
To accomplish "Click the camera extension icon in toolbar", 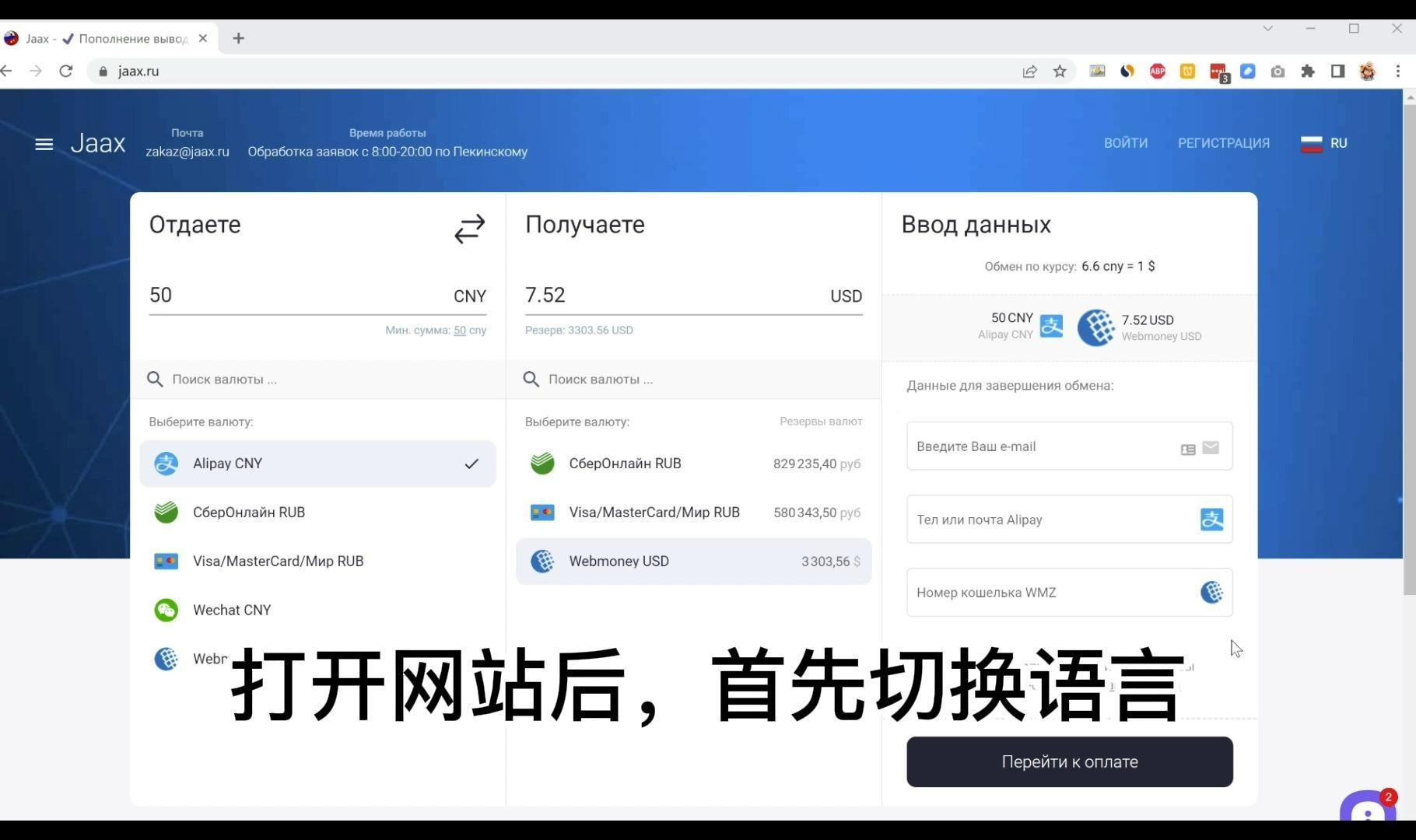I will coord(1278,71).
